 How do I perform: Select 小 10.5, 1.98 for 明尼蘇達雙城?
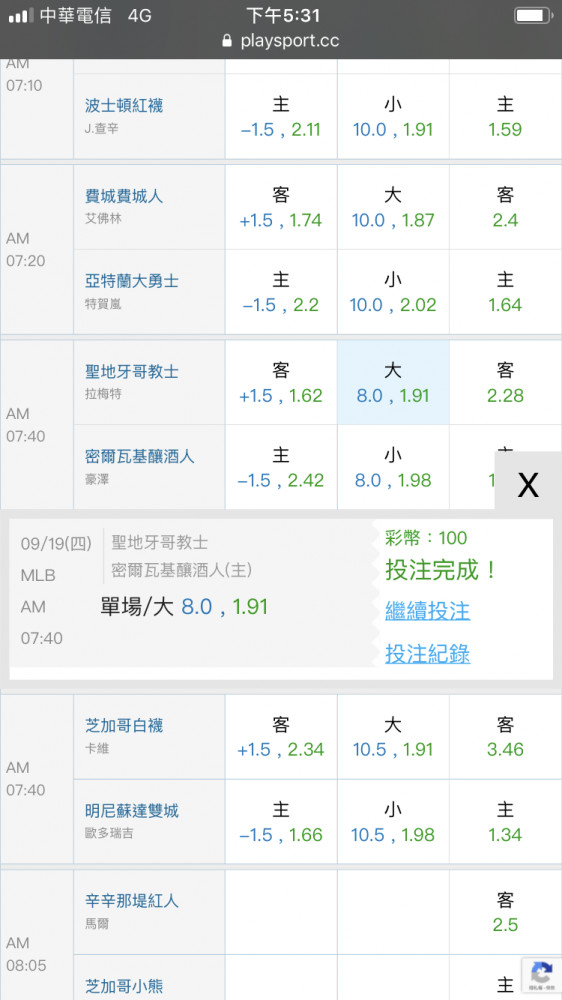click(x=393, y=821)
